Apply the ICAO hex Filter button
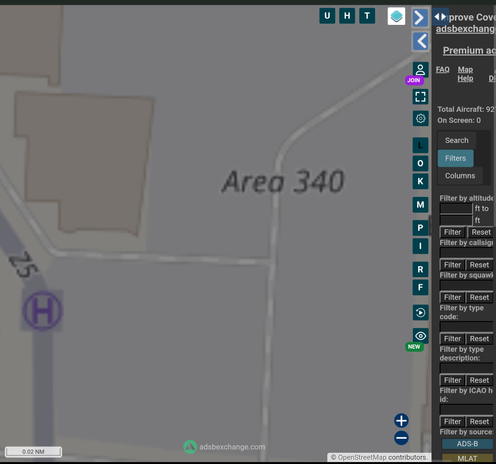The width and height of the screenshot is (496, 464). click(452, 421)
